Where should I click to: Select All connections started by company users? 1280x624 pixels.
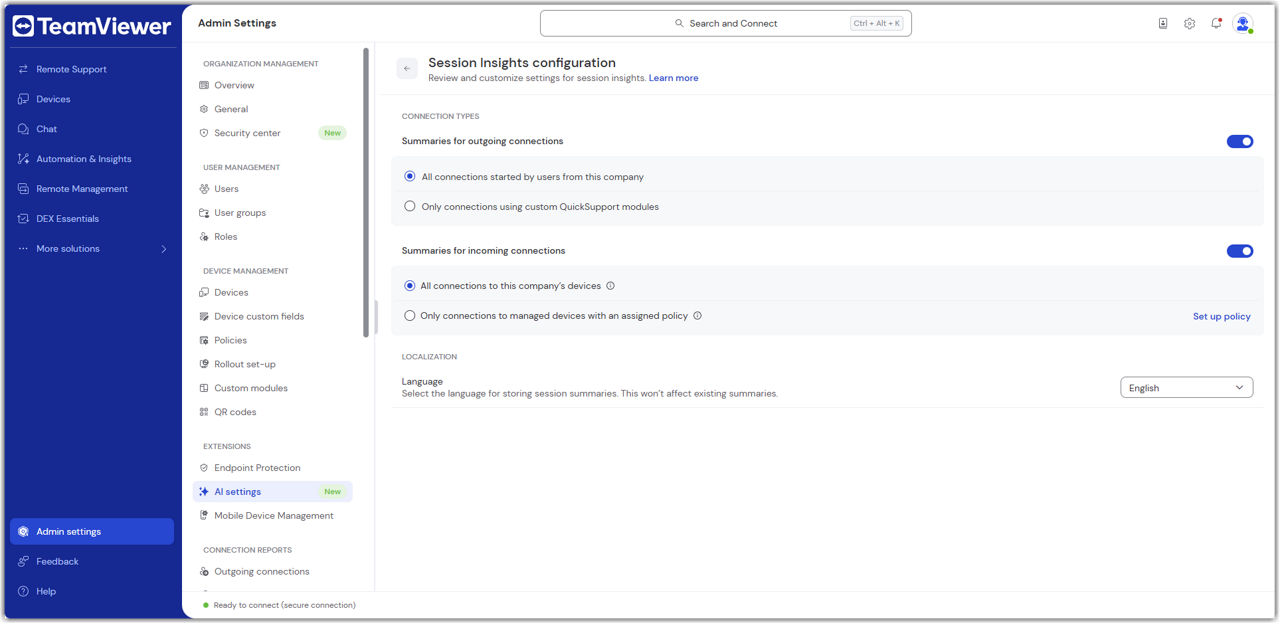point(410,177)
